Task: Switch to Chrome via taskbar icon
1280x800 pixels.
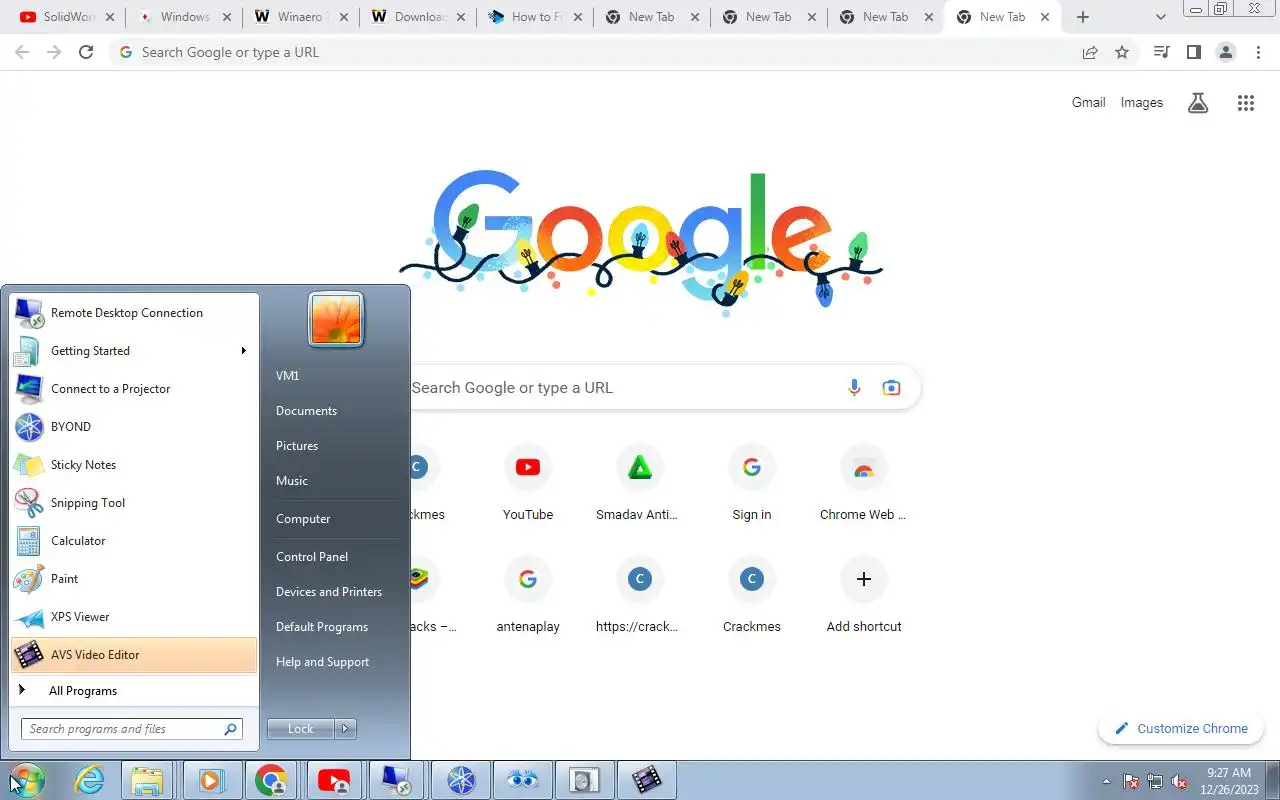Action: [x=271, y=780]
